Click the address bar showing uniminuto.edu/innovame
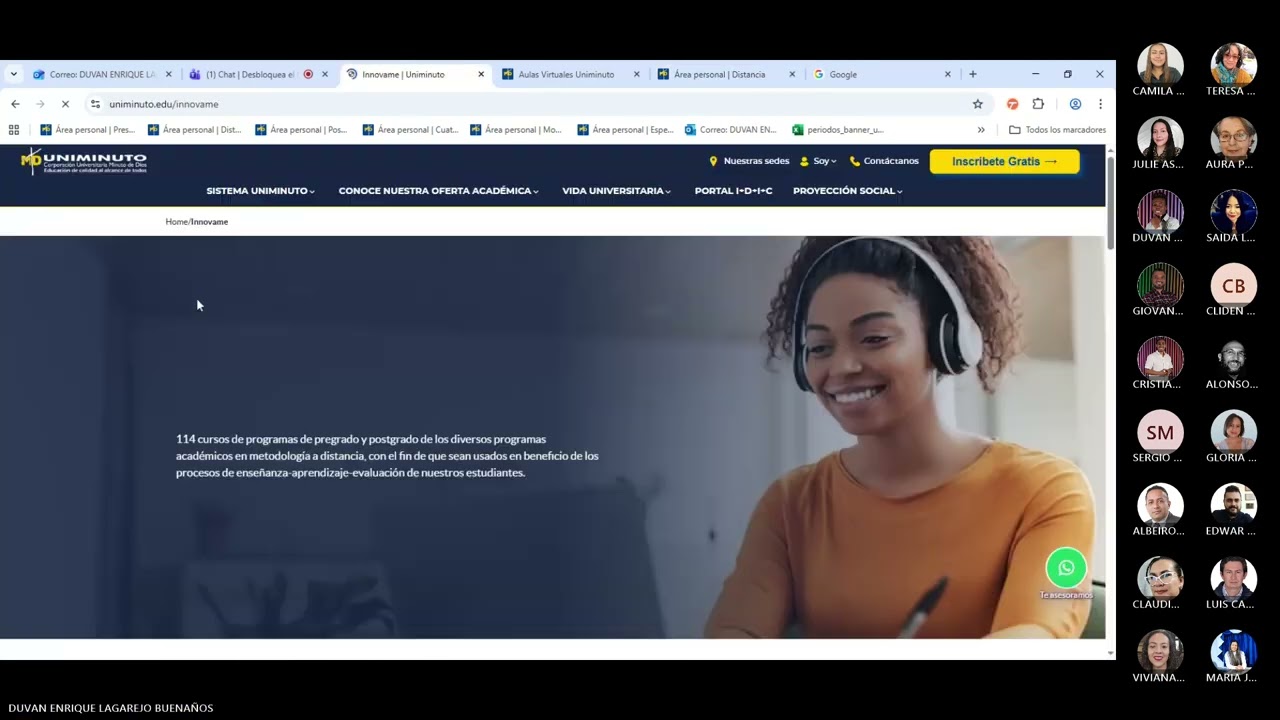 click(x=530, y=104)
